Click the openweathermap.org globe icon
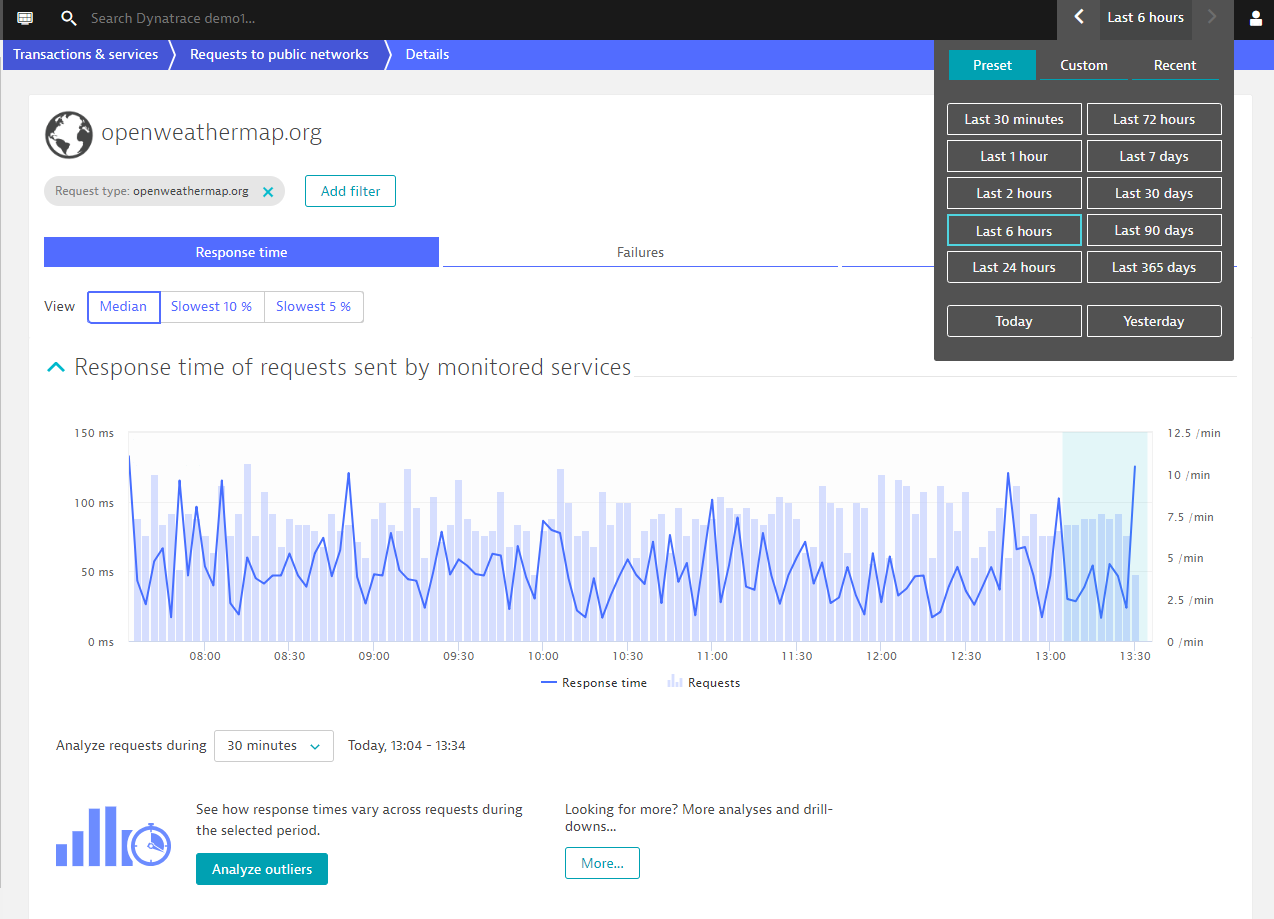 pyautogui.click(x=69, y=134)
